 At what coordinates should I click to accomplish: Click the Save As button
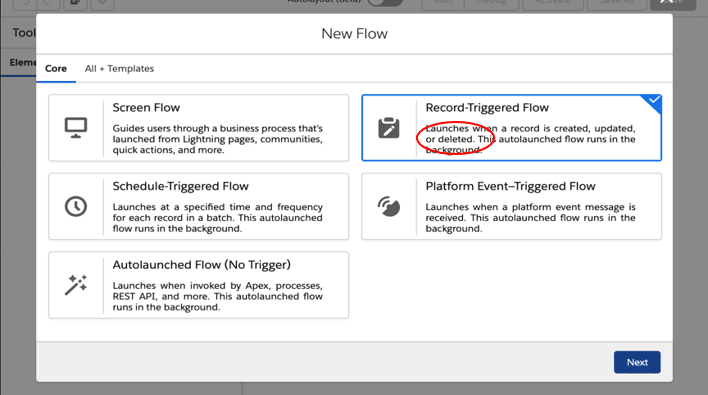(616, 3)
